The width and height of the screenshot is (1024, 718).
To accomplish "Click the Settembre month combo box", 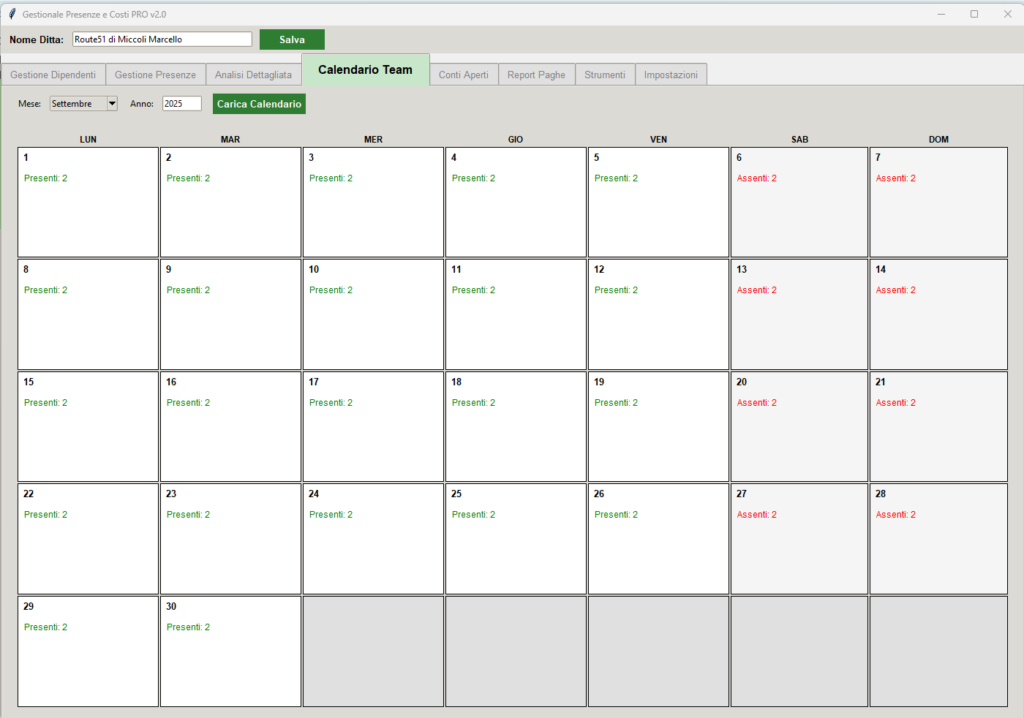I will tap(77, 104).
